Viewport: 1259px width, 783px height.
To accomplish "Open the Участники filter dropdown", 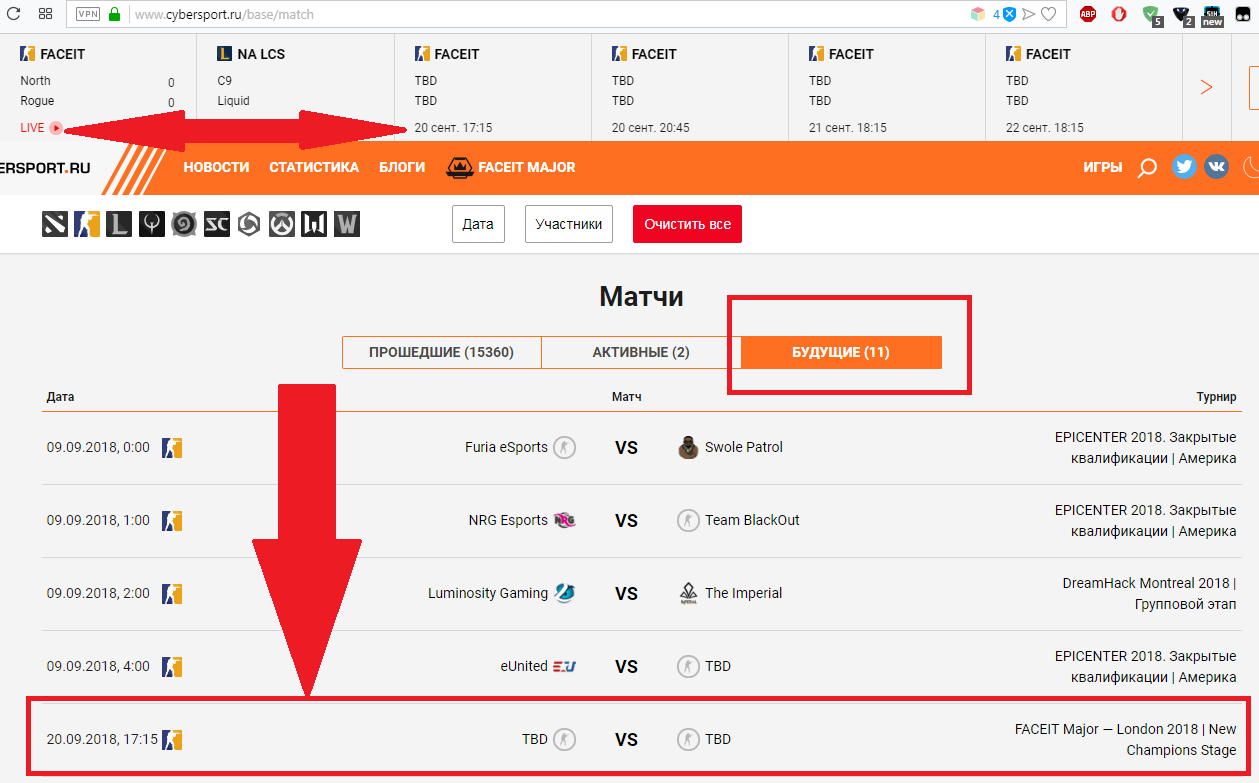I will [569, 224].
